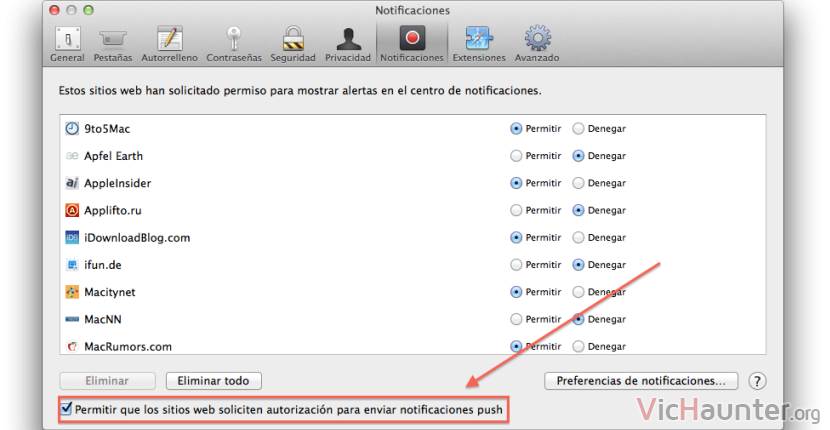Viewport: 830px width, 430px height.
Task: Select the Applifto.ru row name
Action: [113, 210]
